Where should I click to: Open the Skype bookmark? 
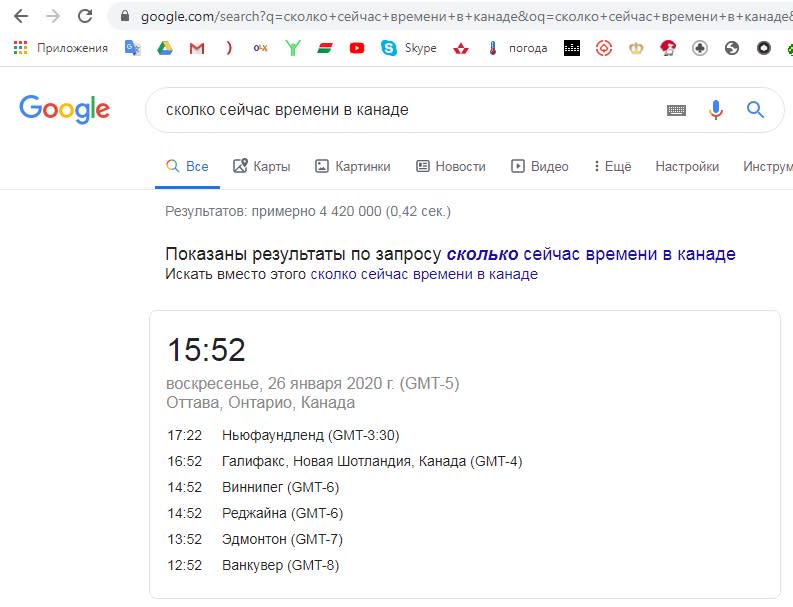coord(409,48)
